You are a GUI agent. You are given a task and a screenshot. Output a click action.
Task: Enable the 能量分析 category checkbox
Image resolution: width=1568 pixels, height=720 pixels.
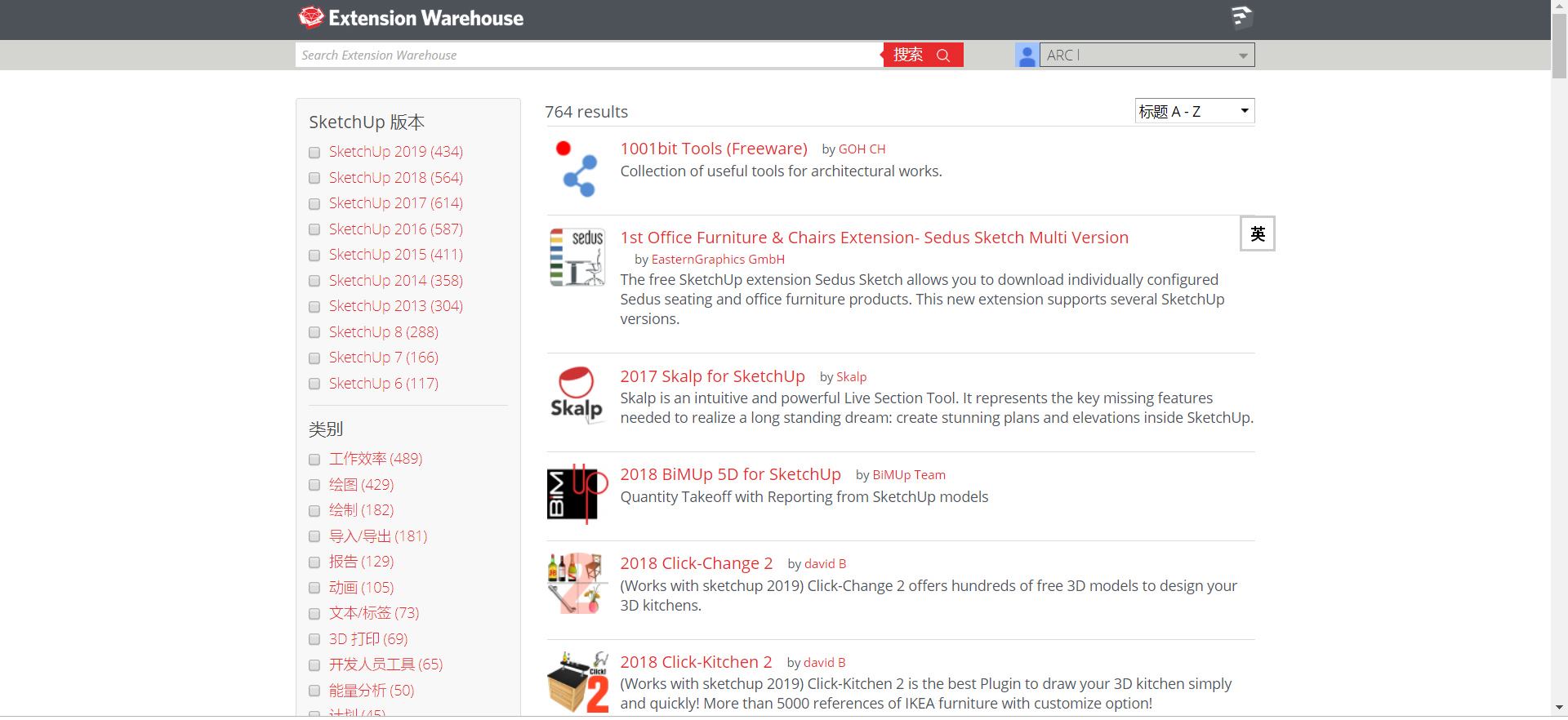314,691
